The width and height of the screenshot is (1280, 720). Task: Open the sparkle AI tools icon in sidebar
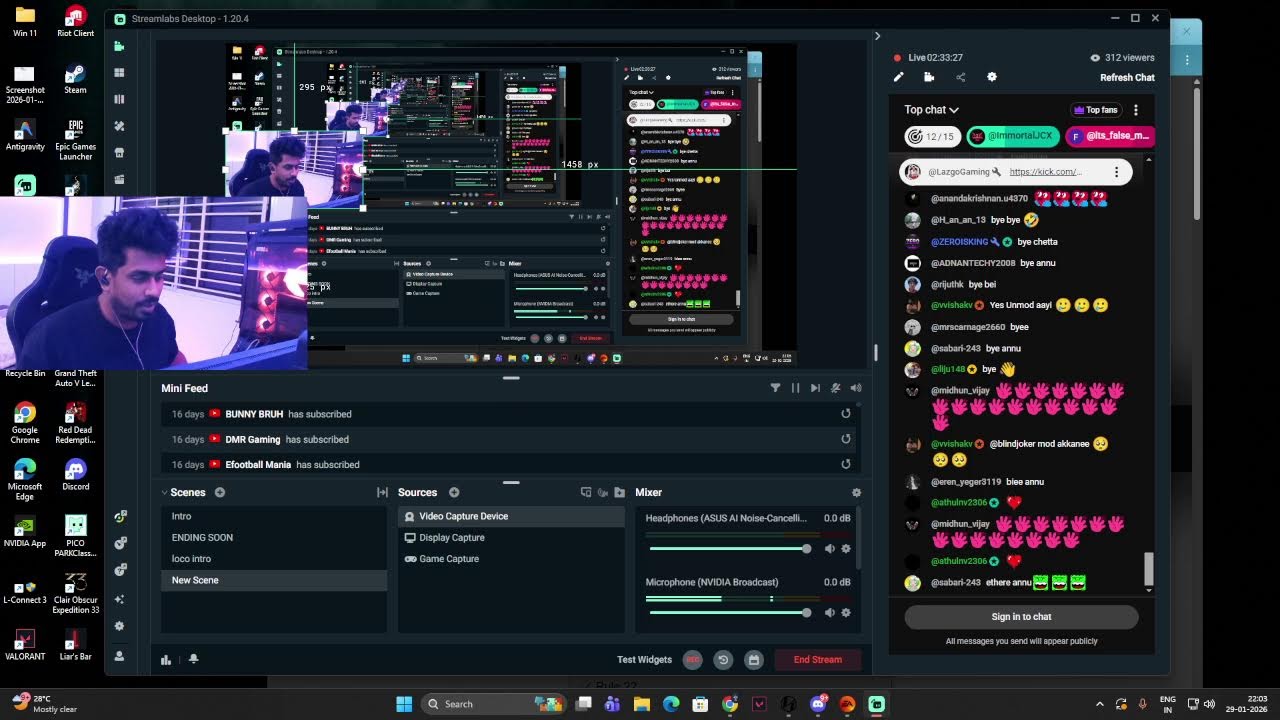pyautogui.click(x=119, y=599)
